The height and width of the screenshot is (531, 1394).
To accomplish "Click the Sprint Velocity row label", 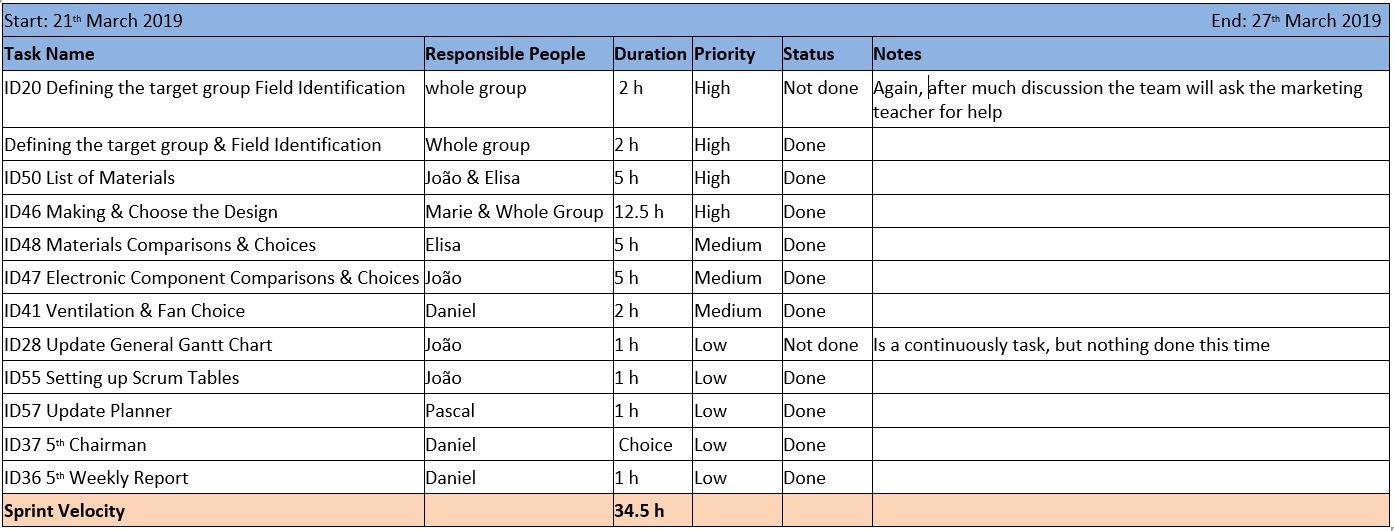I will [65, 511].
